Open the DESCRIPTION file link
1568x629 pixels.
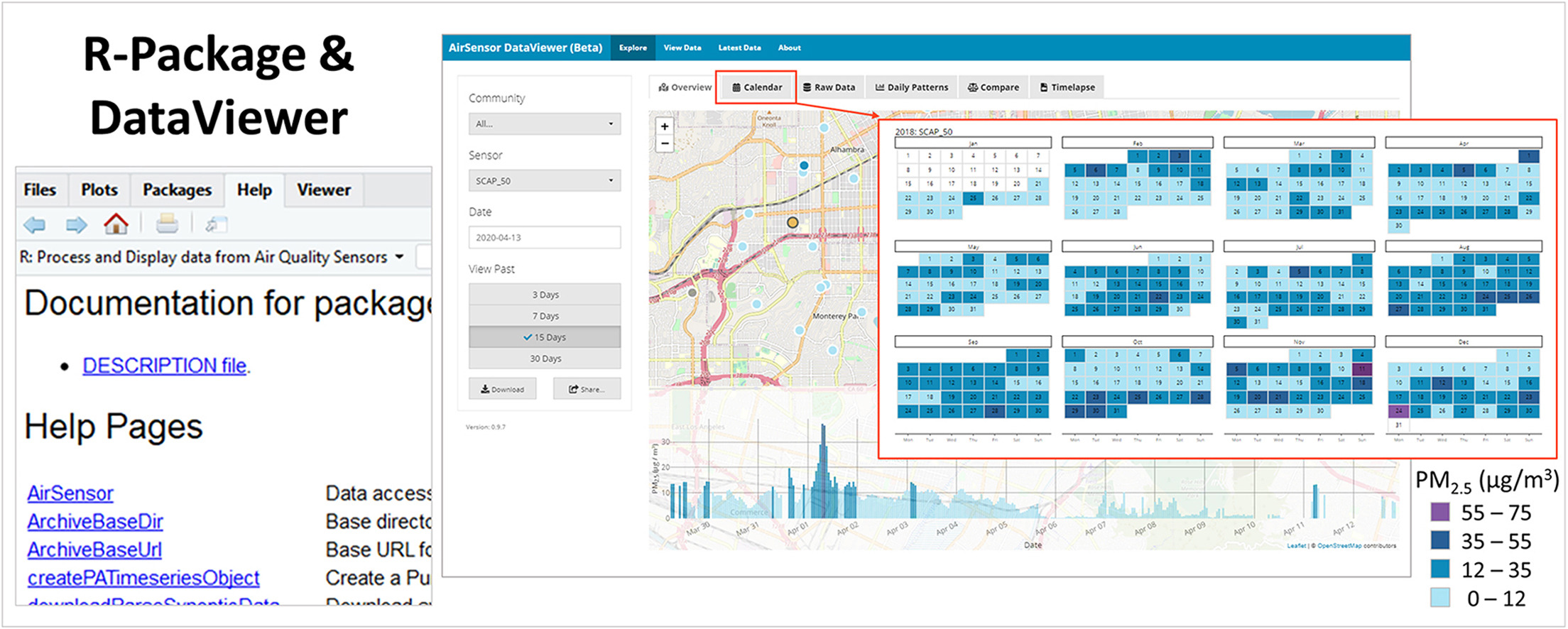165,366
